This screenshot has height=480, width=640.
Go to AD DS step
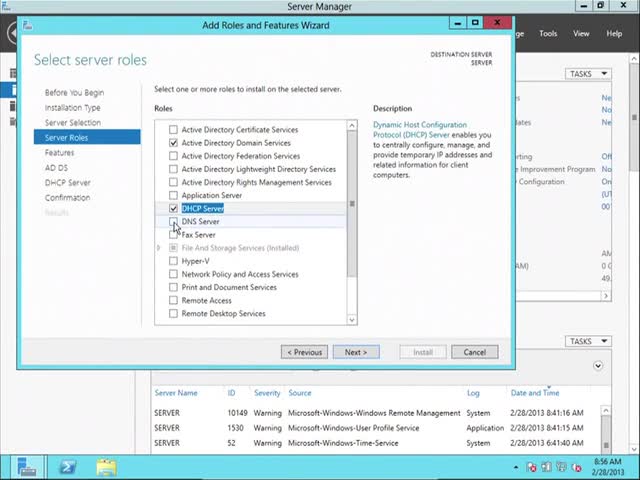pyautogui.click(x=56, y=168)
